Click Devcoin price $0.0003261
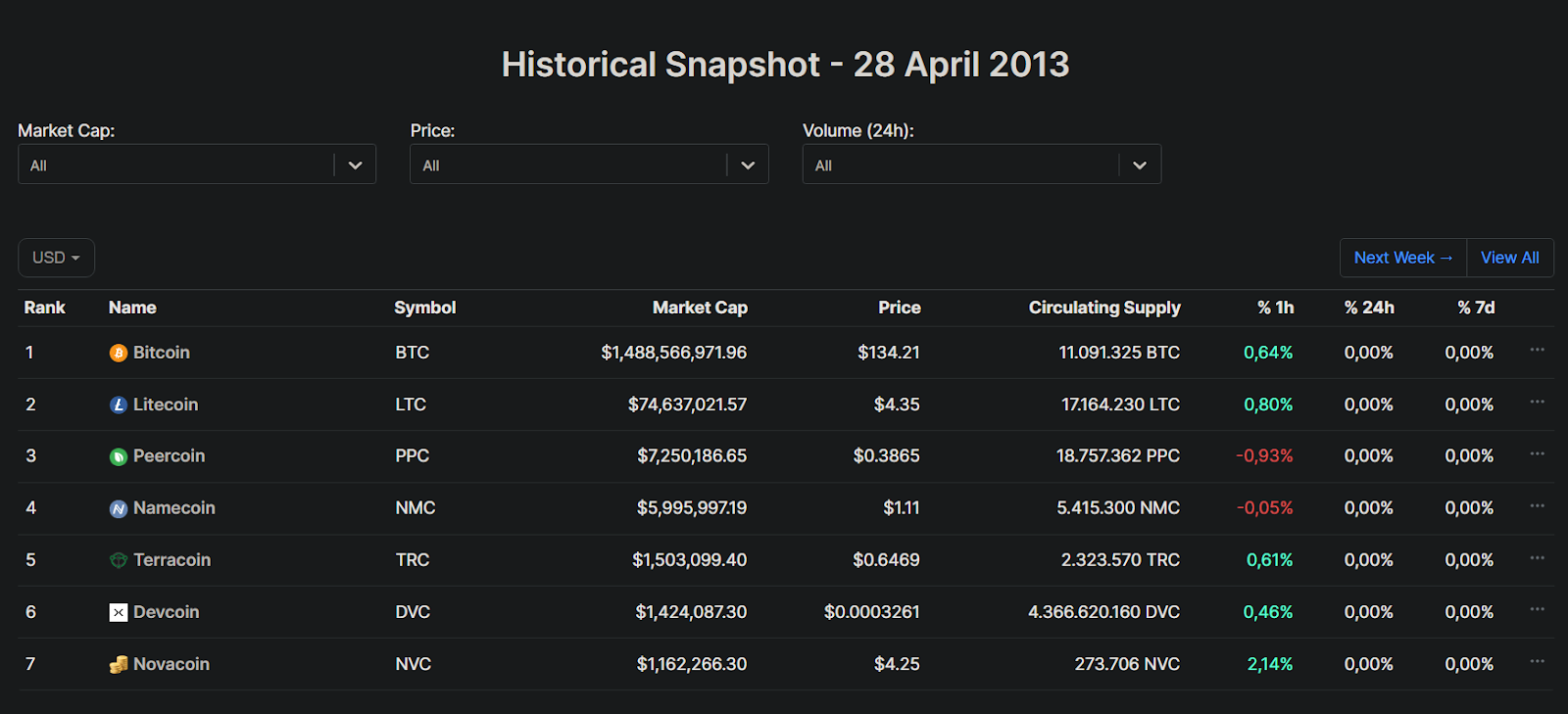Viewport: 1568px width, 714px height. pyautogui.click(x=872, y=612)
